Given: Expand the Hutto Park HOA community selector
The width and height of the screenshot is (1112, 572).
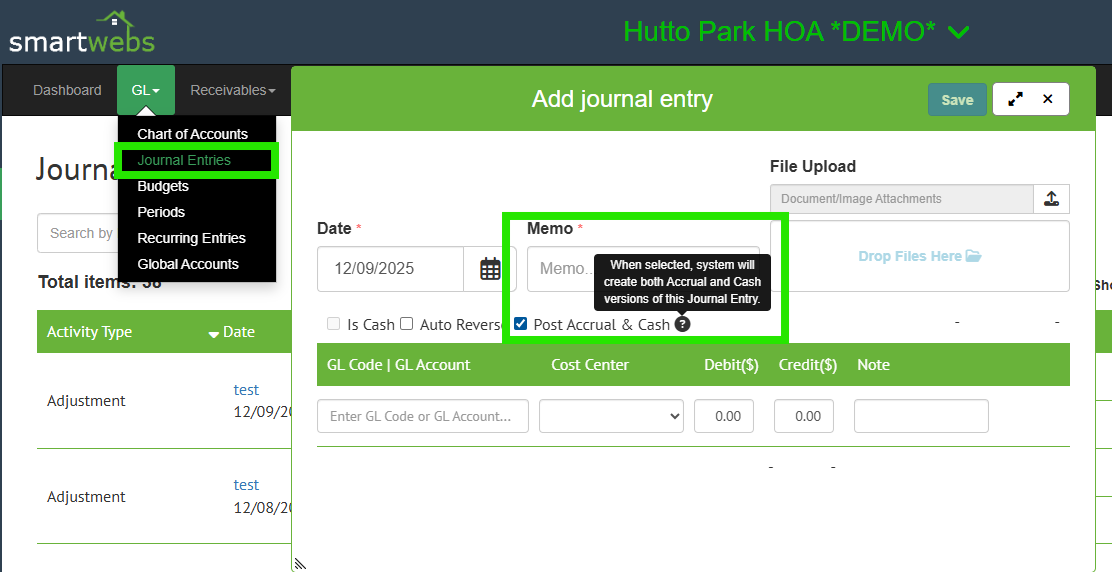Looking at the screenshot, I should click(957, 33).
